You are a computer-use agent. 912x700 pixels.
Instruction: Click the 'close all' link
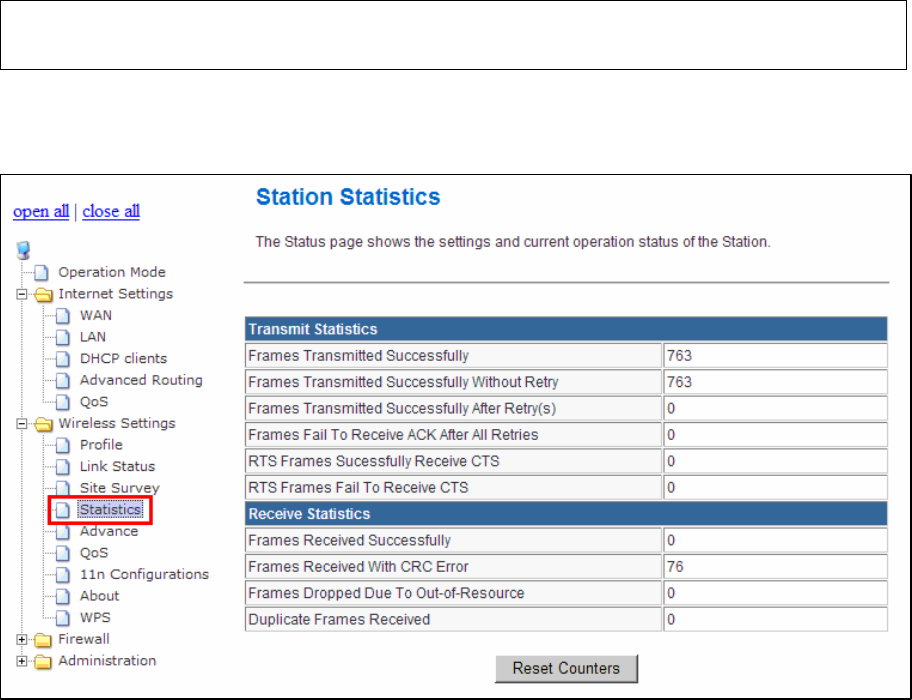coord(111,211)
